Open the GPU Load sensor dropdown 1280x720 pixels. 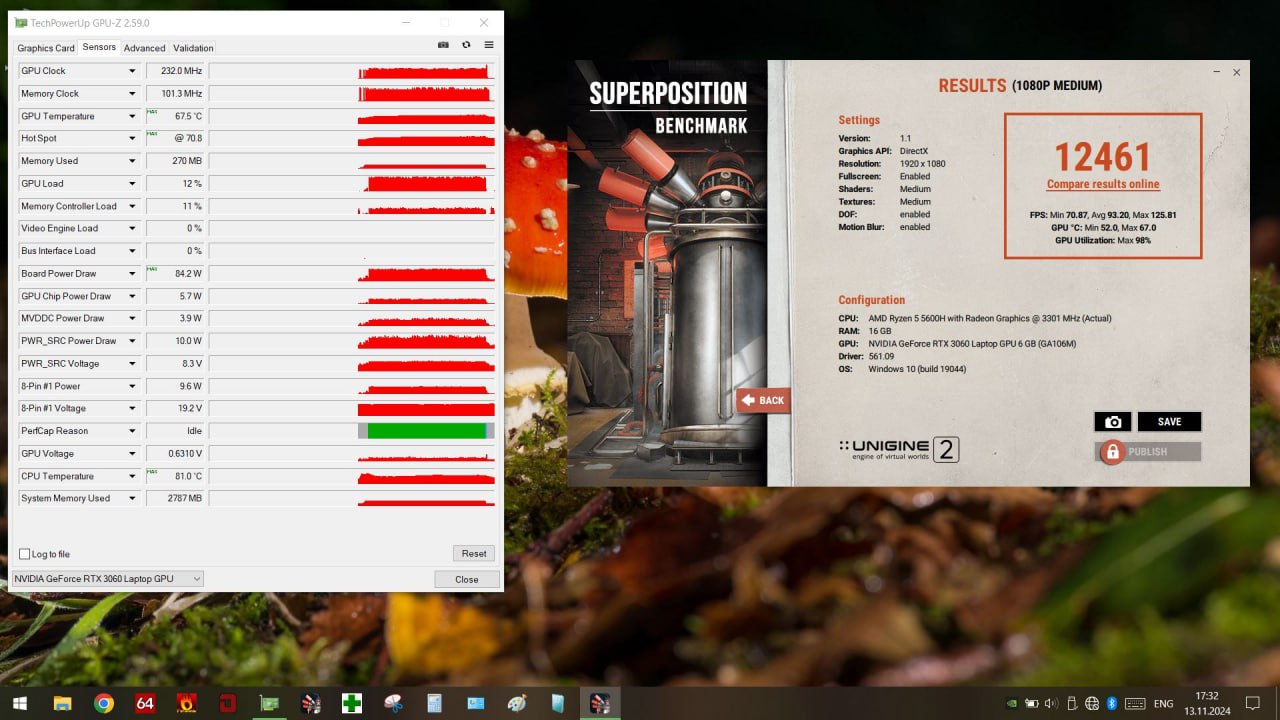tap(132, 184)
